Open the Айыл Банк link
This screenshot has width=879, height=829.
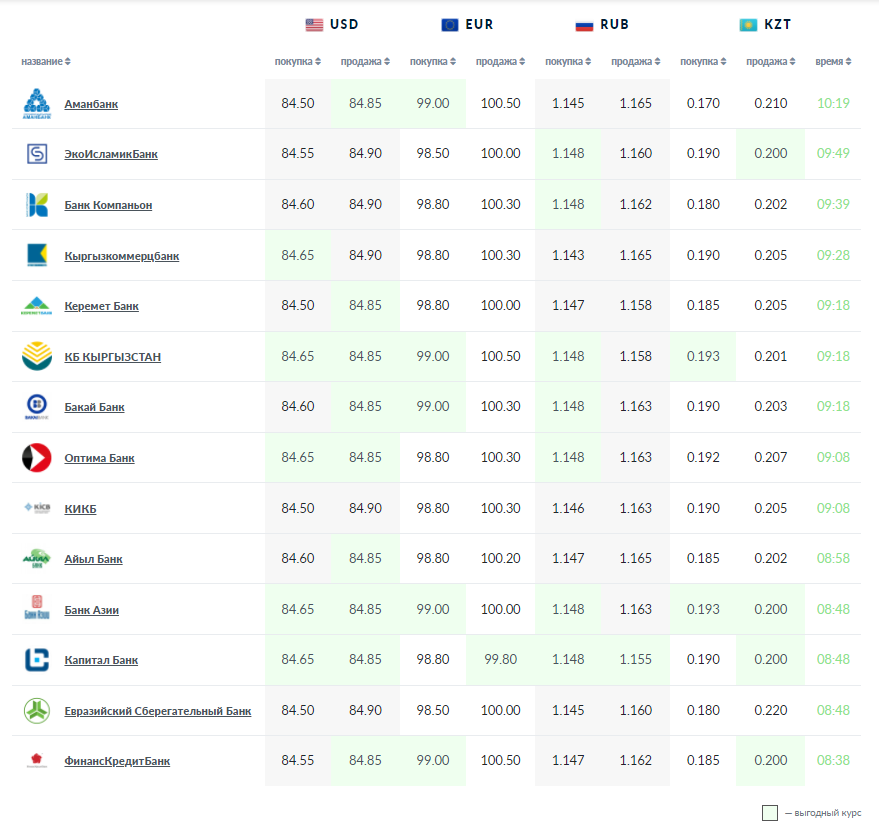(x=93, y=559)
